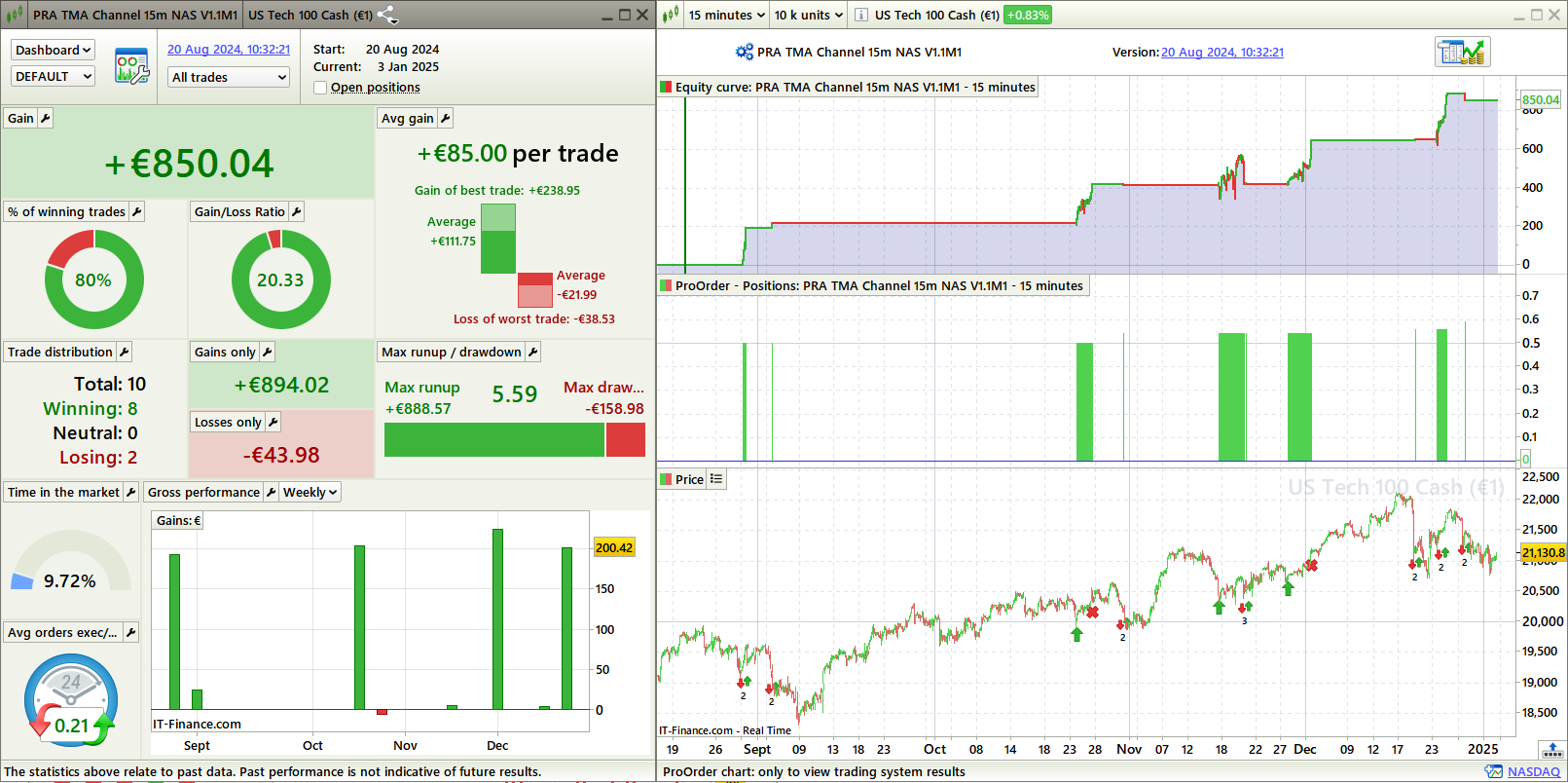
Task: Open the DEFAULT layout dropdown
Action: pos(53,76)
